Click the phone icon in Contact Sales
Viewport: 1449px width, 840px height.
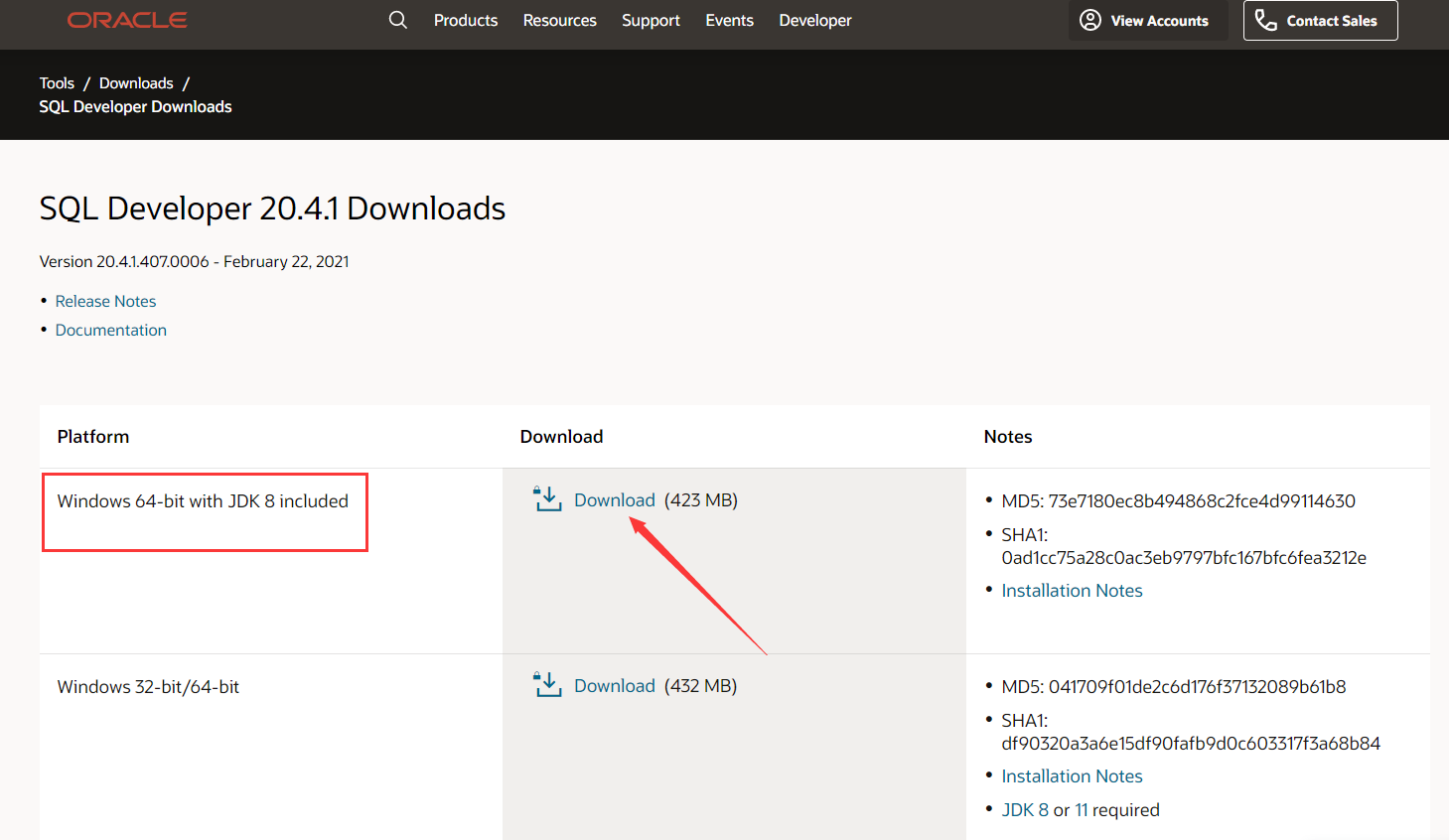click(x=1265, y=20)
